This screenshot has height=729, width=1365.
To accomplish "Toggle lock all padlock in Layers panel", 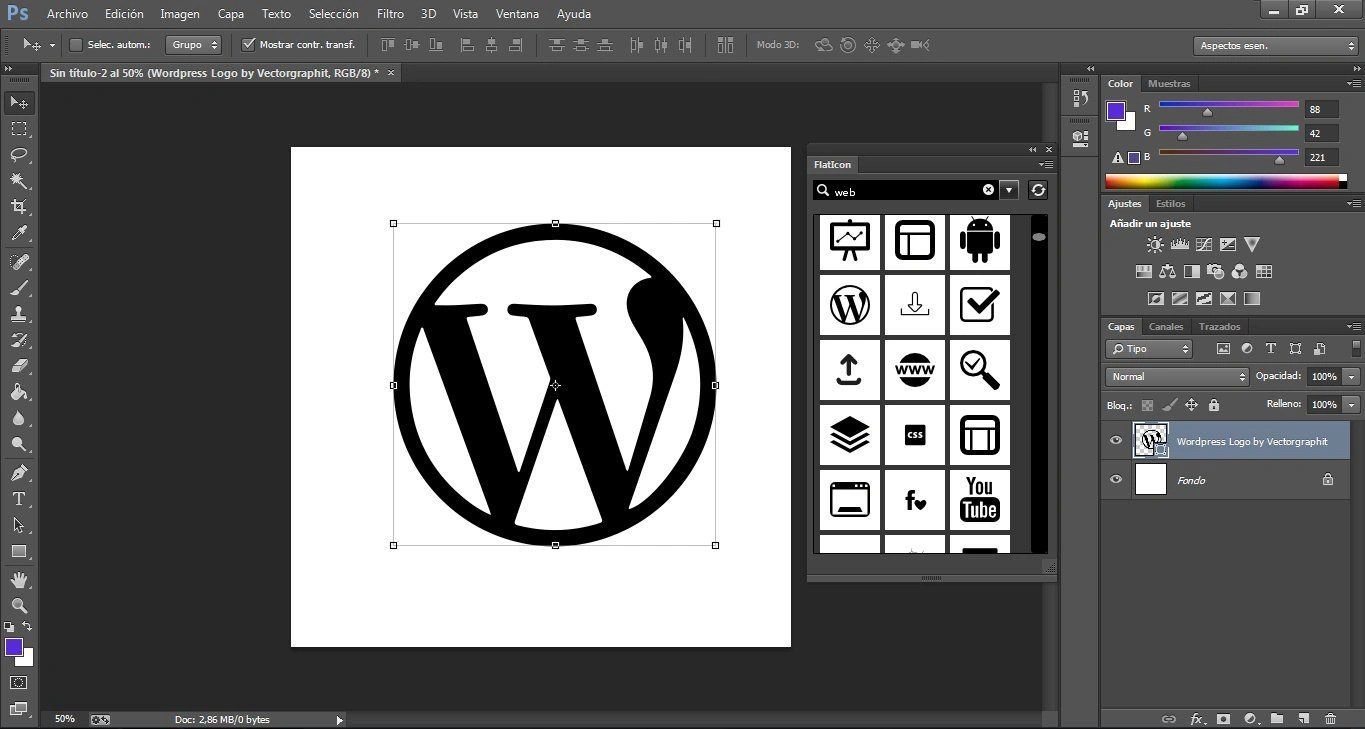I will (1213, 405).
